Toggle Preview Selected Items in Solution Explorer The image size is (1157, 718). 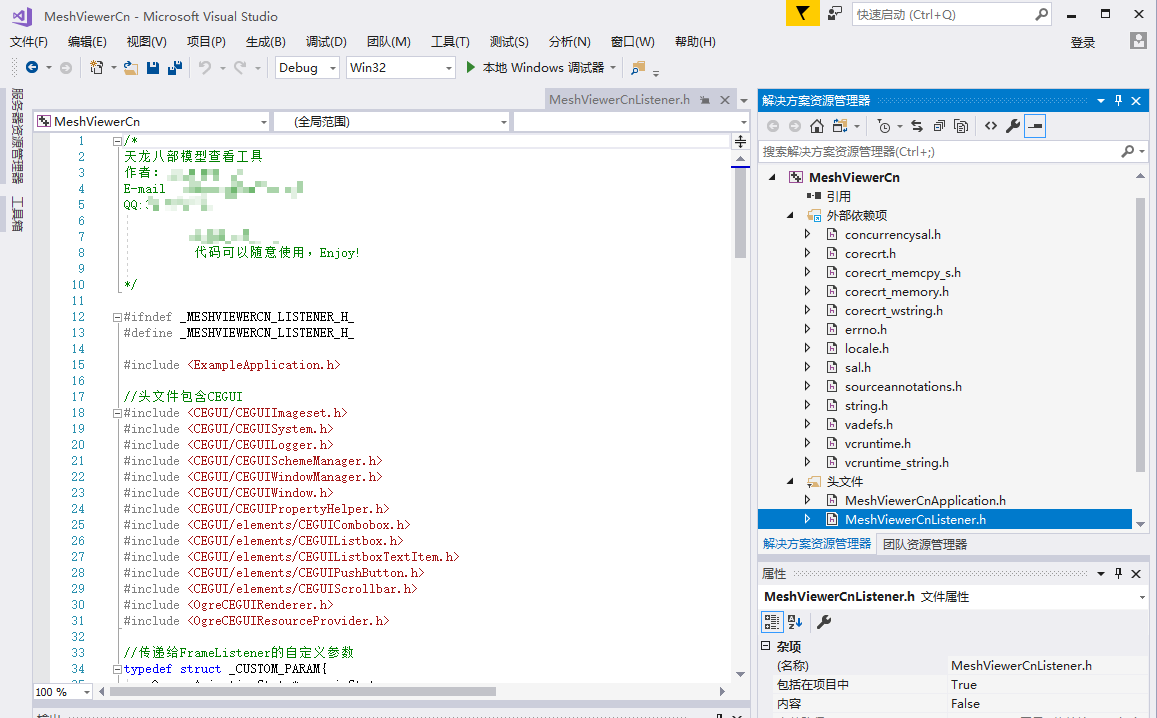coord(1035,126)
